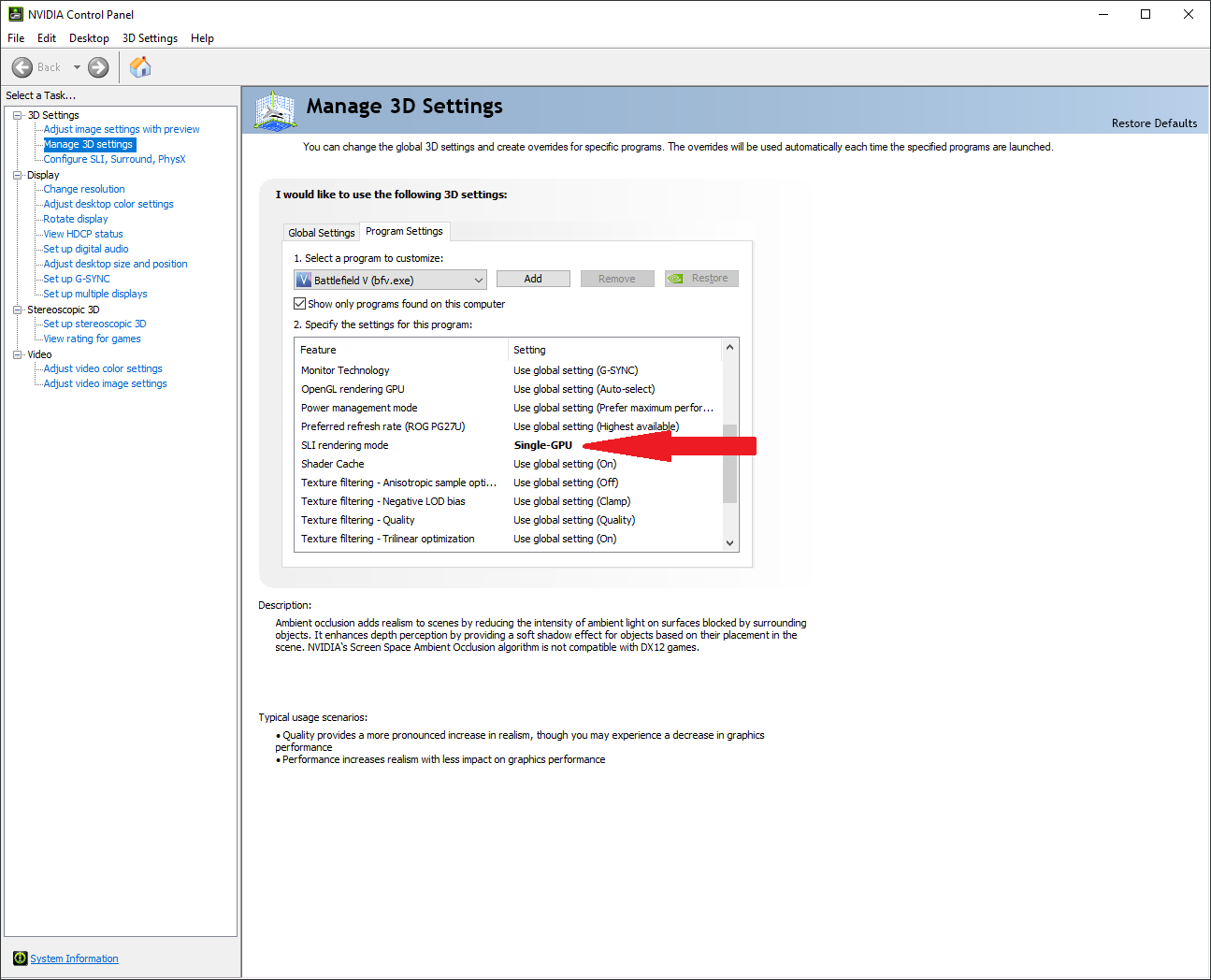Open Set up digital audio task

pyautogui.click(x=86, y=249)
